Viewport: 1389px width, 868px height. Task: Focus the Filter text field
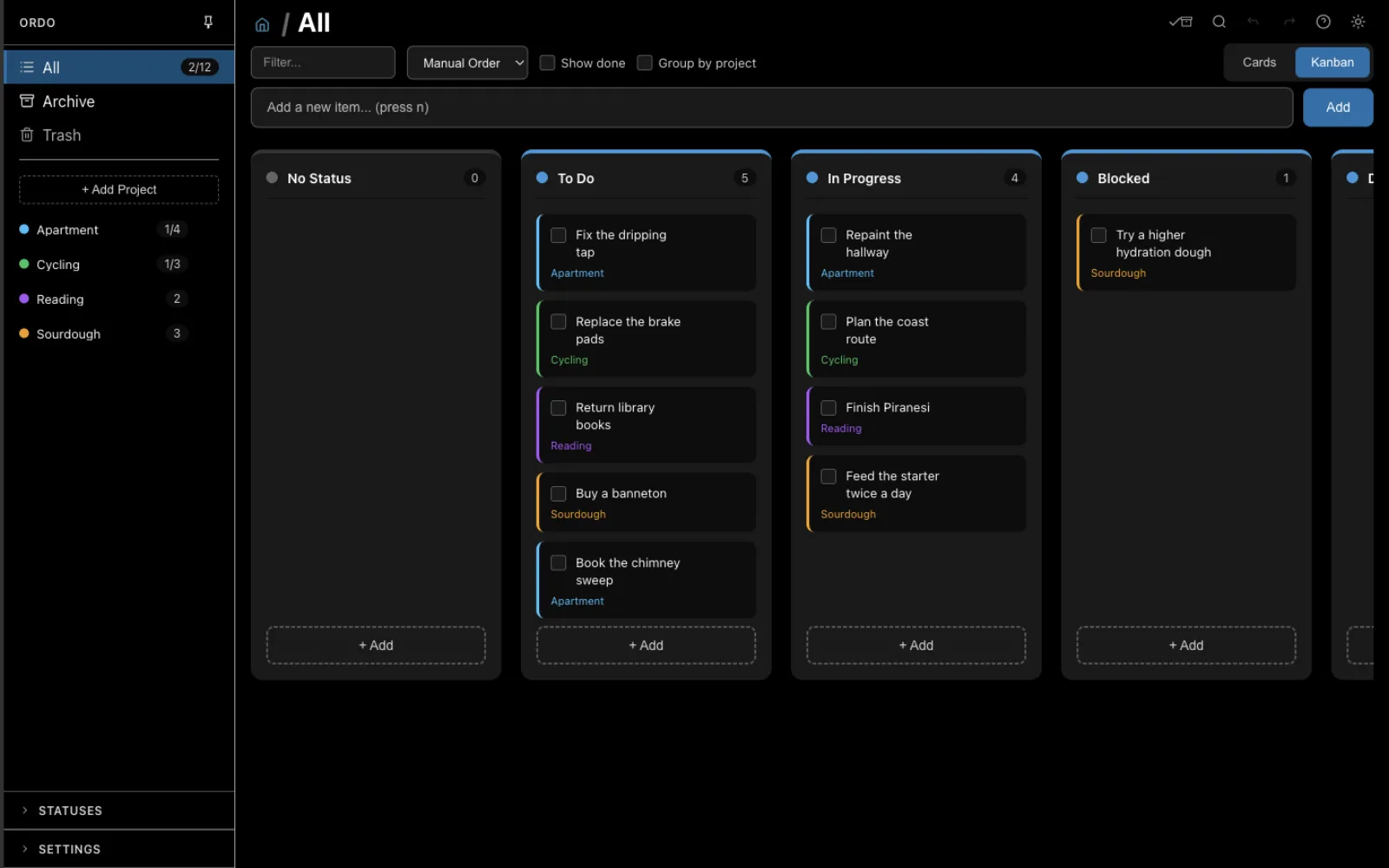pos(323,62)
